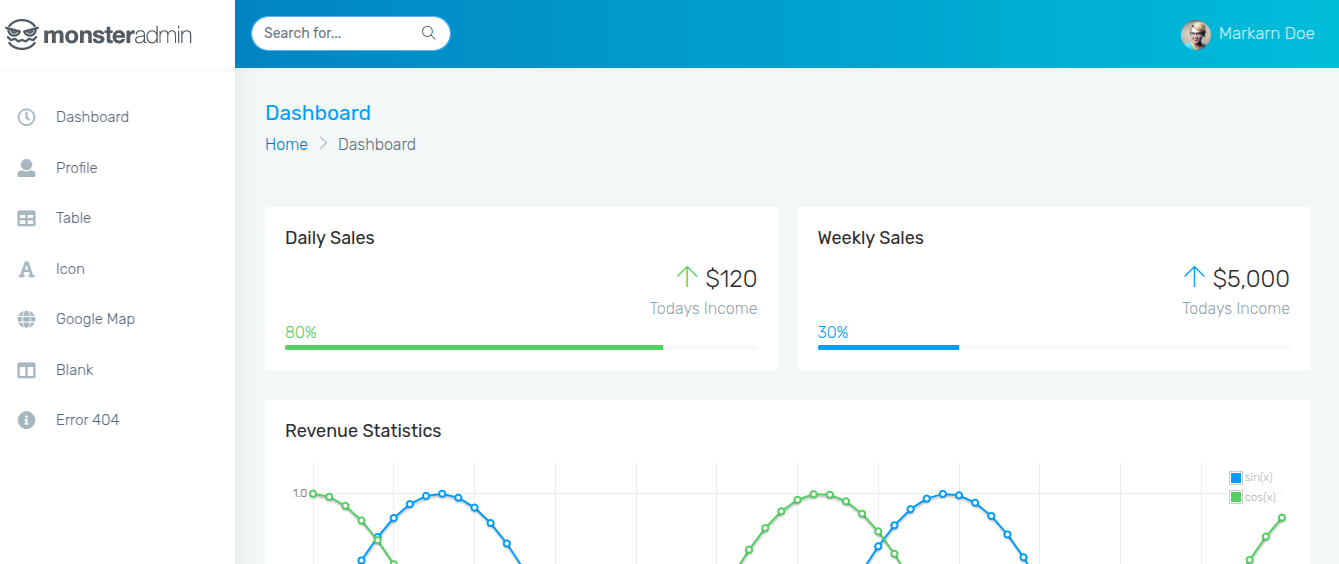This screenshot has height=564, width=1339.
Task: Click the info circle icon for Error 404
Action: pyautogui.click(x=27, y=420)
